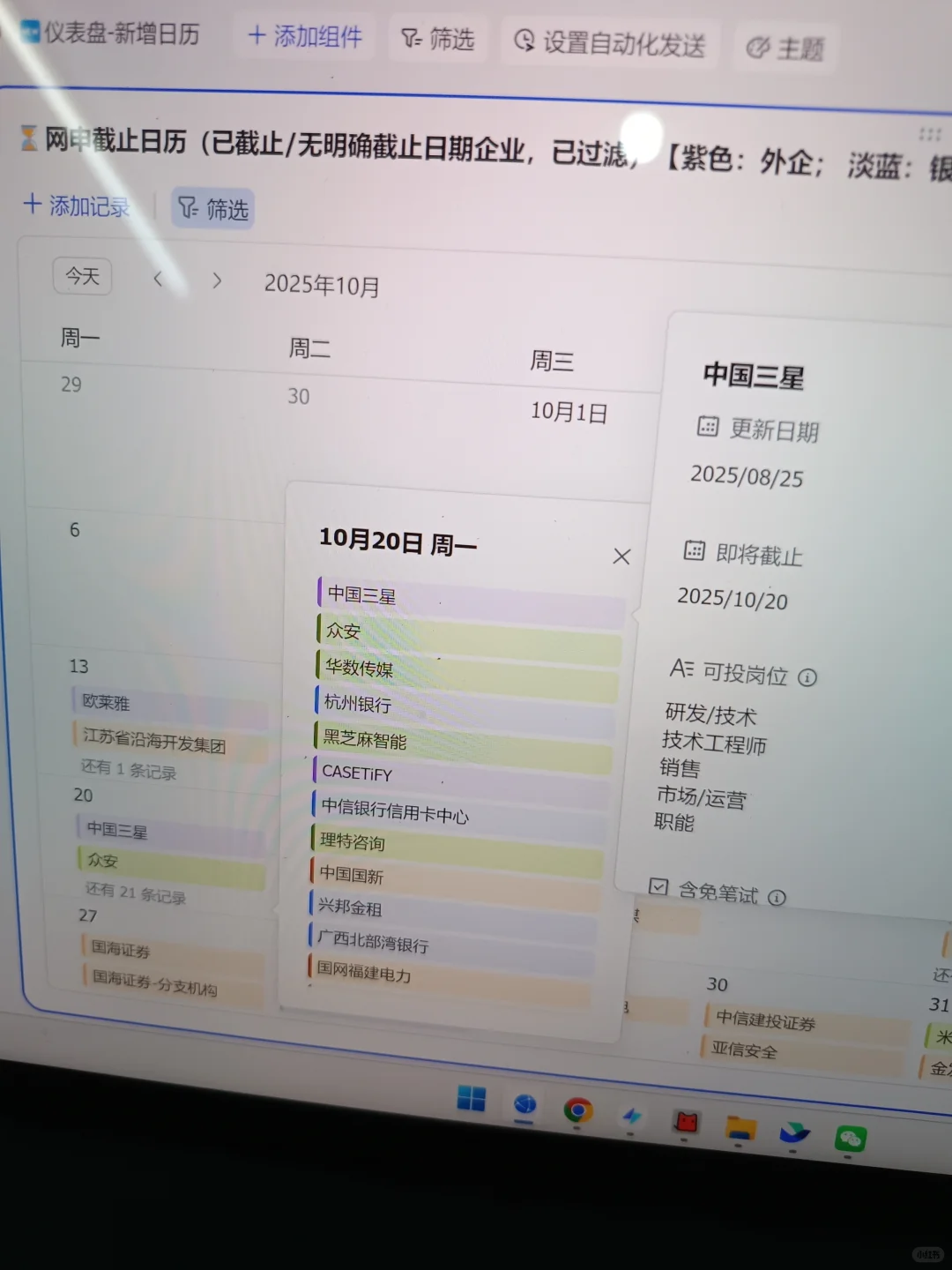Open File Explorer from the taskbar
Viewport: 952px width, 1270px height.
click(x=740, y=1127)
